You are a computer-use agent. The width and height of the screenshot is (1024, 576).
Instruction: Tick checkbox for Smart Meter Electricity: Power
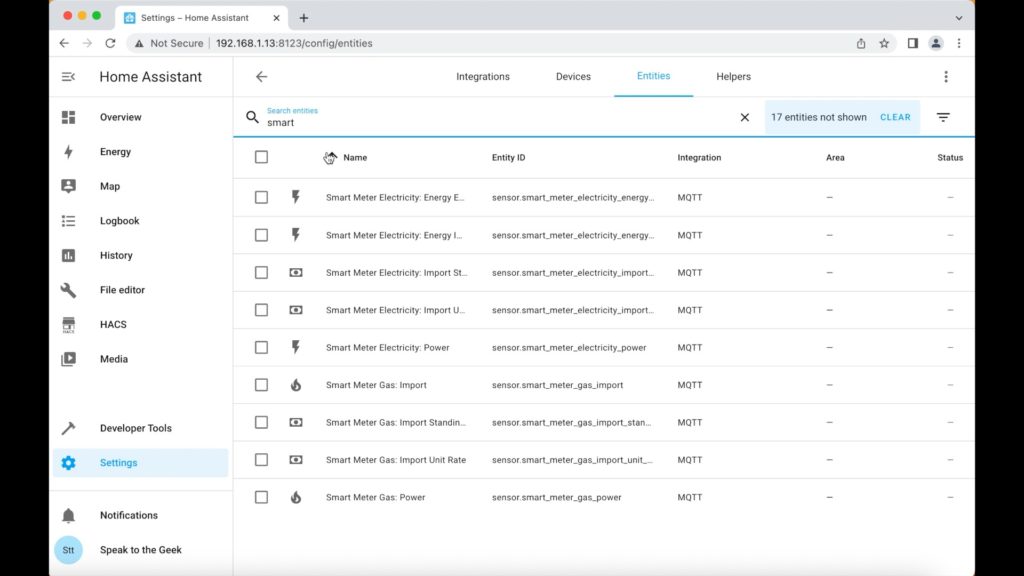pyautogui.click(x=261, y=348)
